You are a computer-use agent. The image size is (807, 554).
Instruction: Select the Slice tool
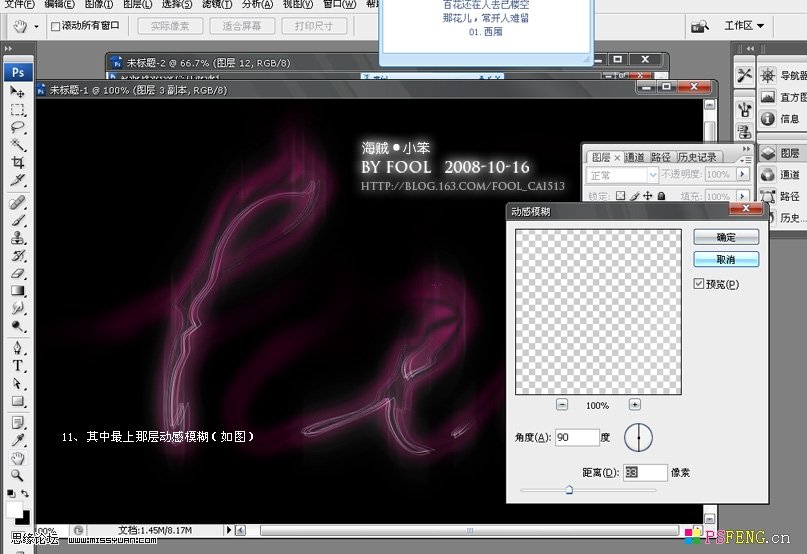[x=17, y=180]
